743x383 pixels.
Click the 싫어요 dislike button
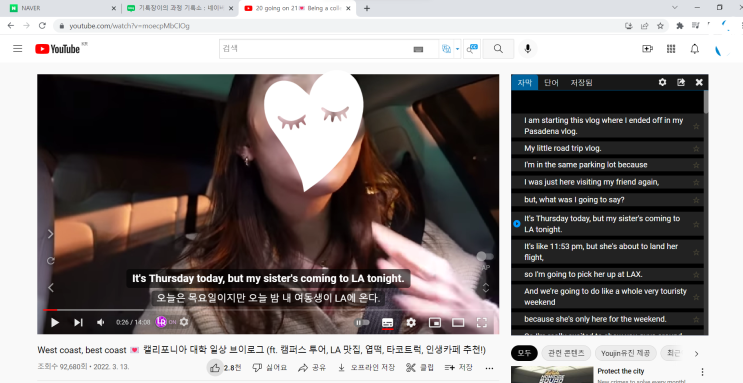tap(269, 367)
